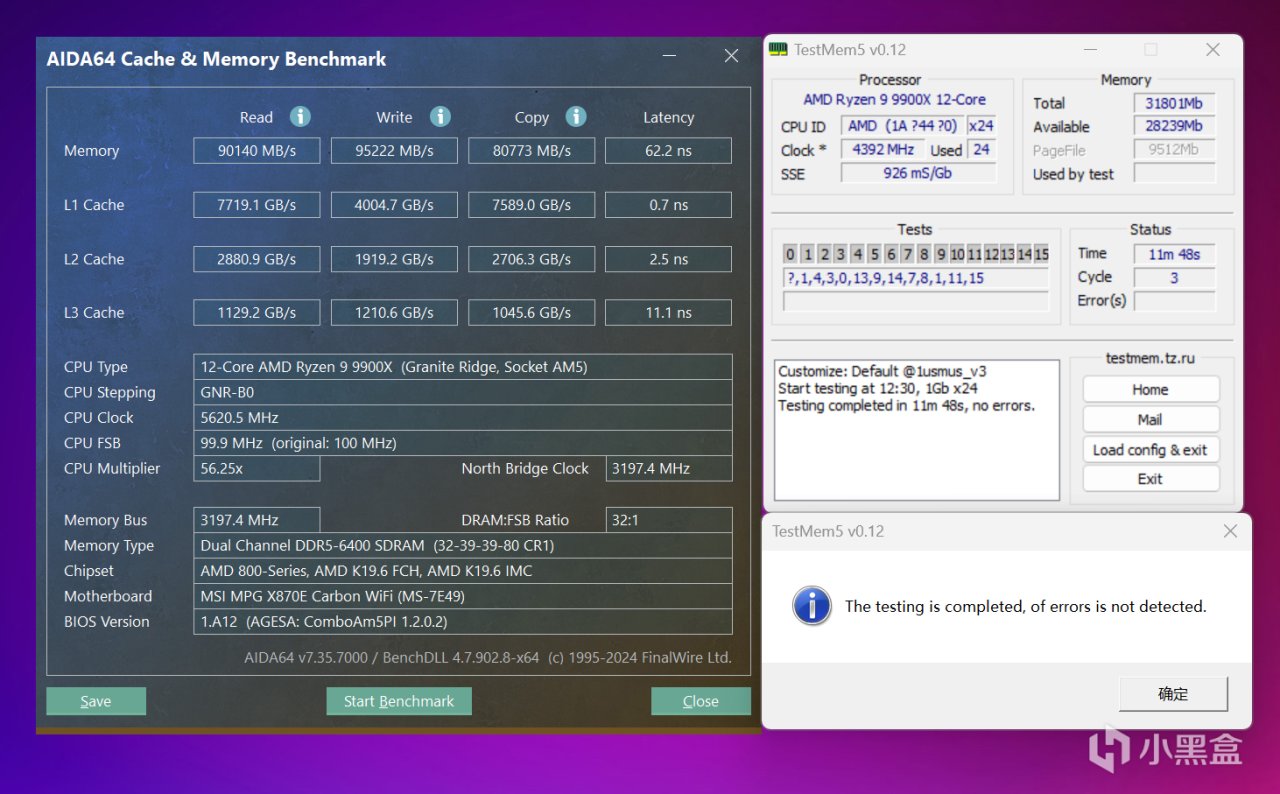
Task: Save the AIDA64 benchmark results
Action: click(96, 701)
